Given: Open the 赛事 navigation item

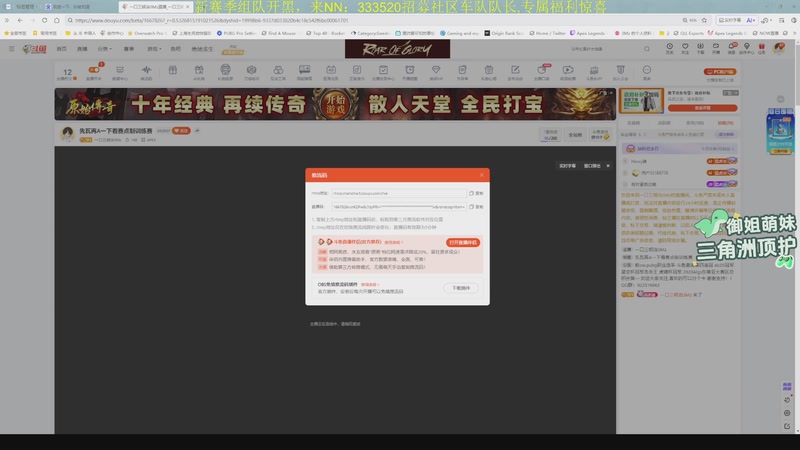Looking at the screenshot, I should (x=129, y=49).
